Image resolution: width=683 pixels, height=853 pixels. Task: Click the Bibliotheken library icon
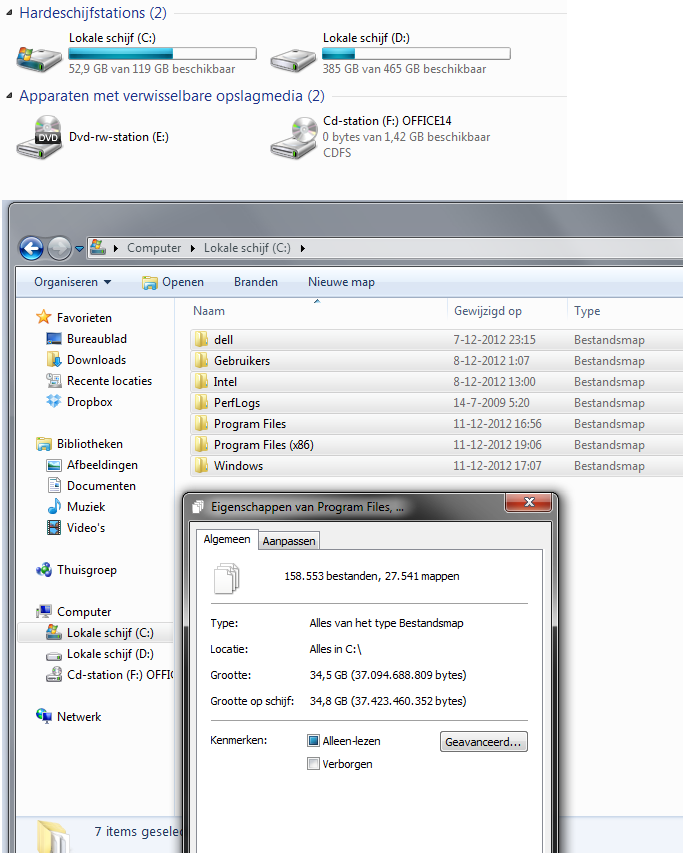point(44,444)
